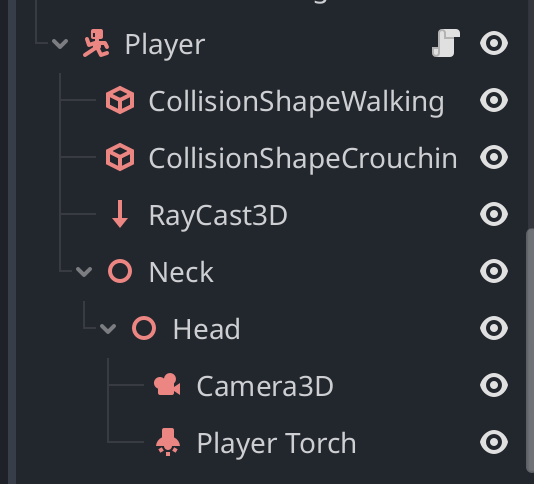The width and height of the screenshot is (534, 484).
Task: Hide the CollisionShapeWalking node
Action: [x=494, y=100]
